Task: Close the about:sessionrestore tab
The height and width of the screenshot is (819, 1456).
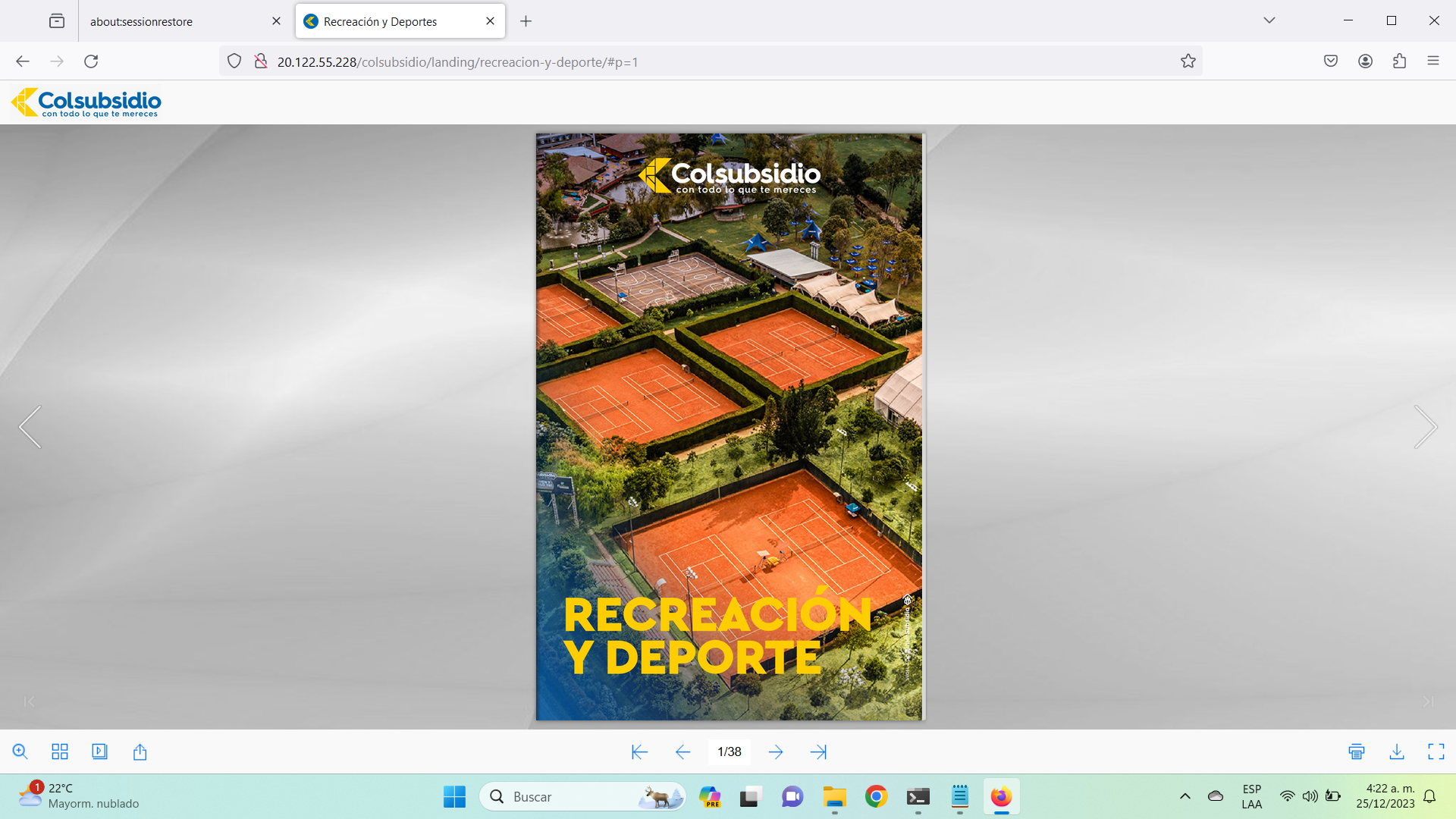Action: pos(276,21)
